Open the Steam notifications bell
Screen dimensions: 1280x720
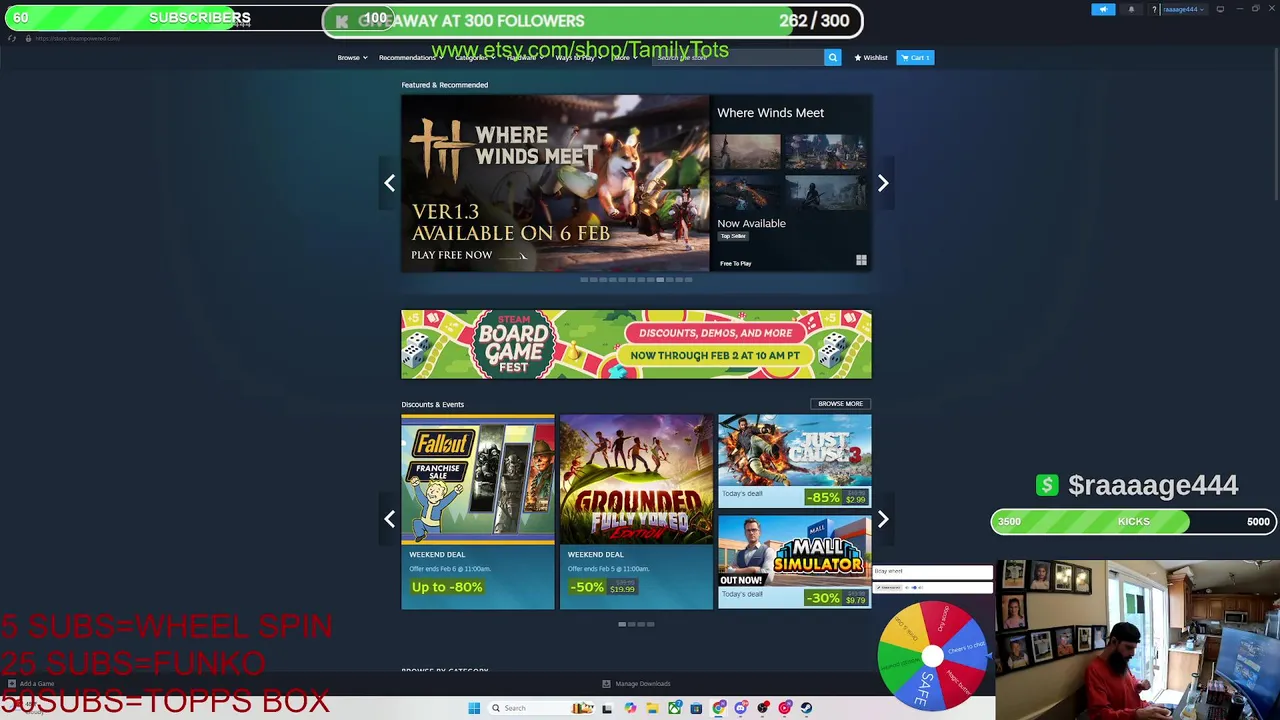[x=1131, y=9]
